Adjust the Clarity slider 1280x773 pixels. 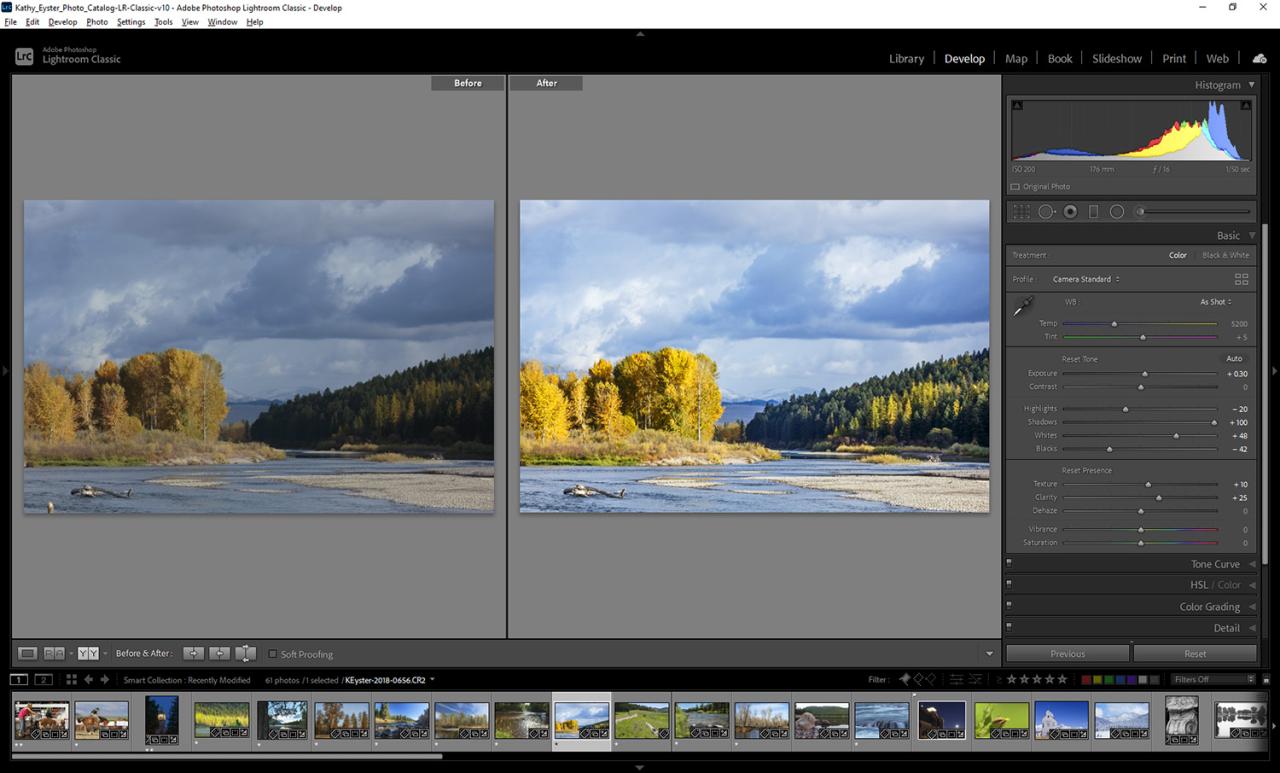click(1140, 497)
